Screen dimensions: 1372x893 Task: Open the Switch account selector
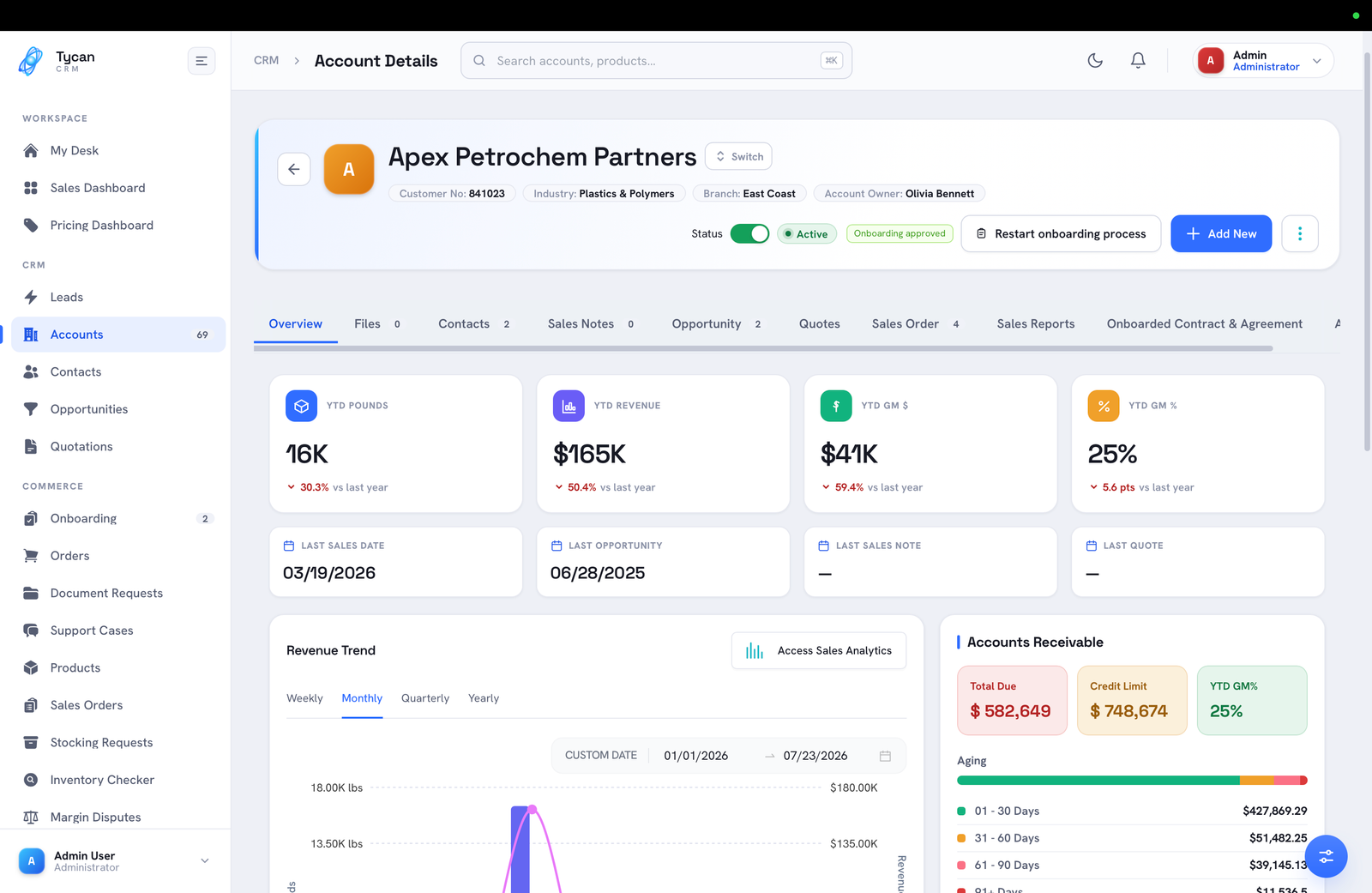tap(738, 156)
